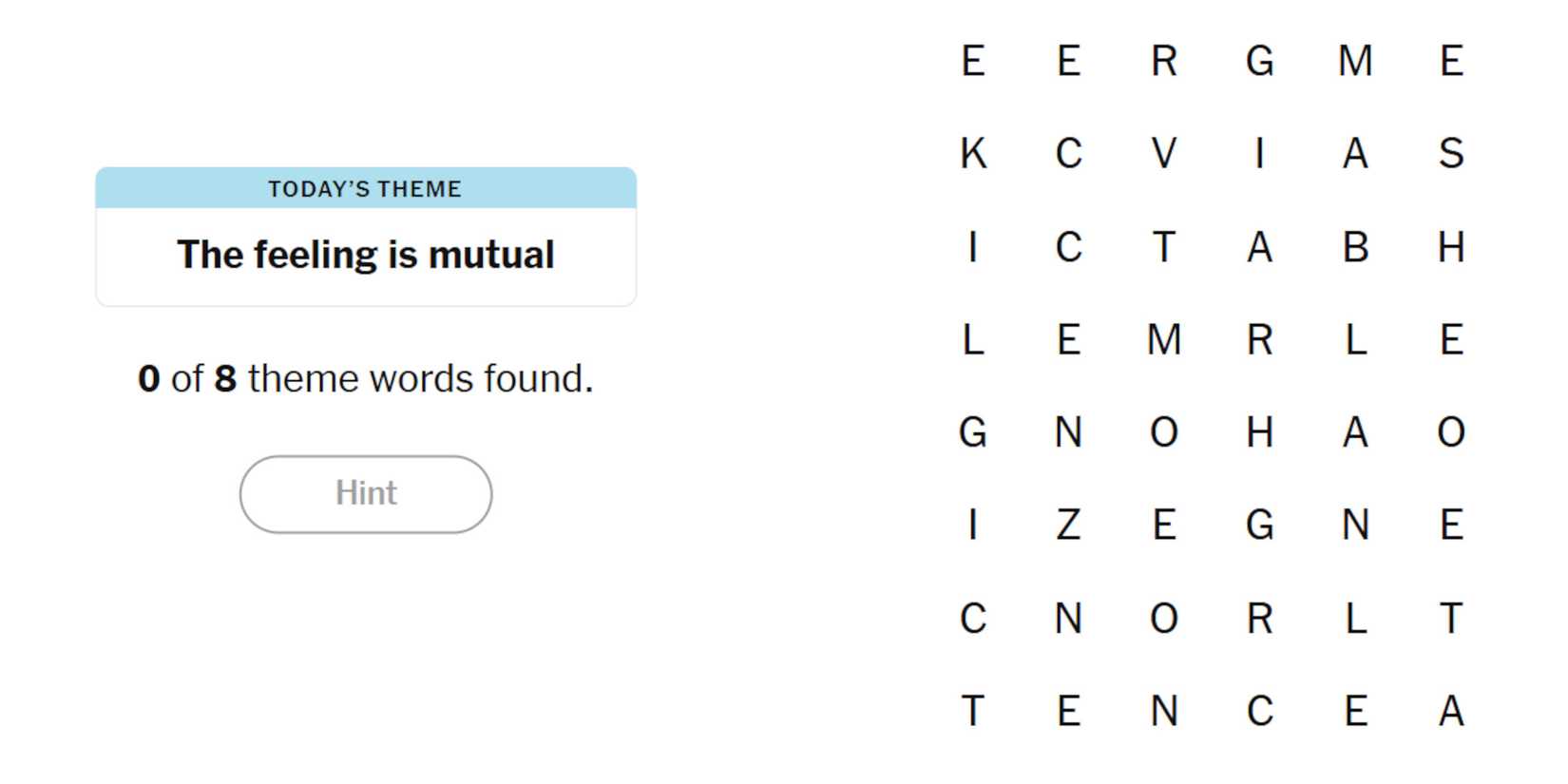Viewport: 1568px width, 784px height.
Task: Select the letter S in the grid
Action: (x=1450, y=153)
